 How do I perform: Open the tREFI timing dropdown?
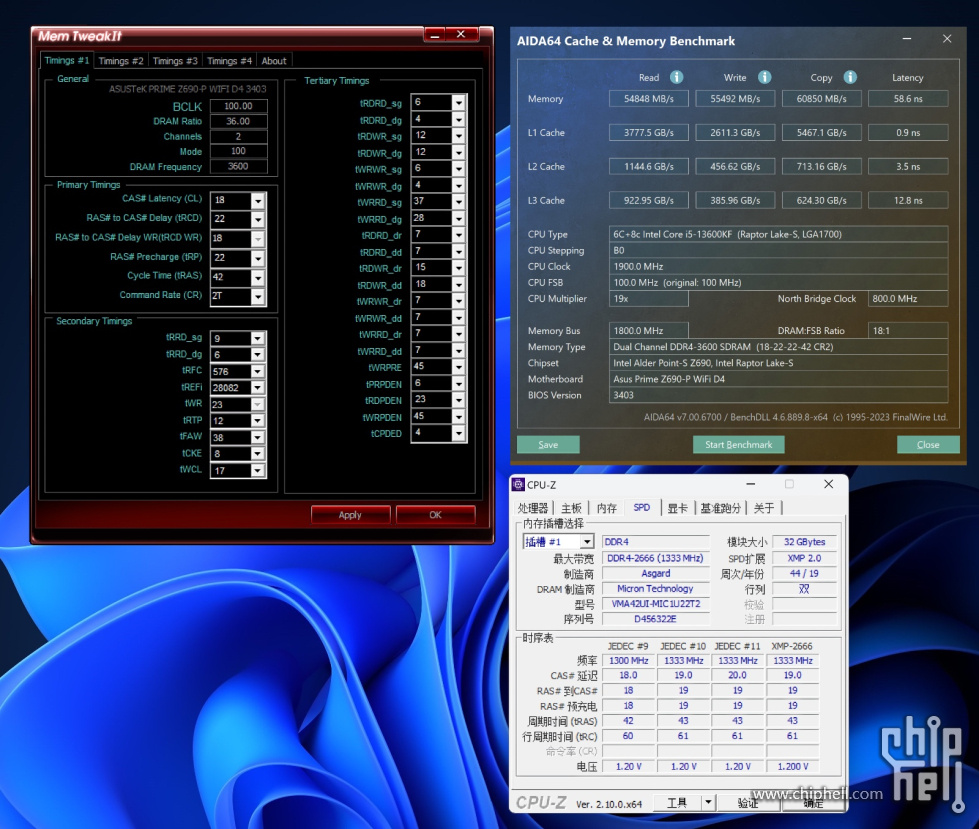point(257,388)
